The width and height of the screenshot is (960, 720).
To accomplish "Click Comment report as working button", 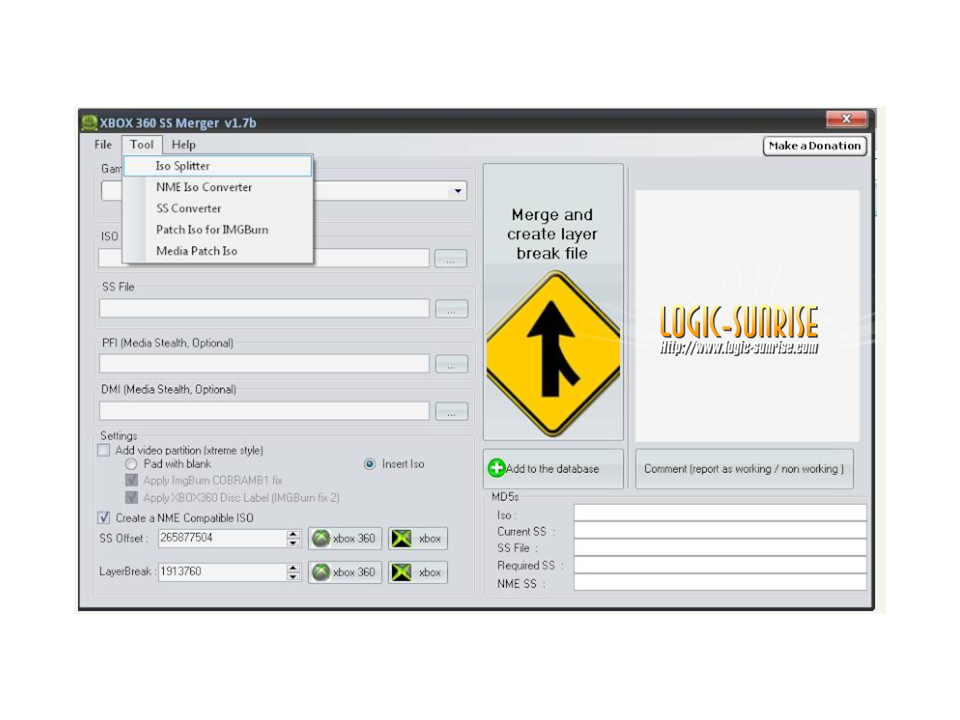I will [x=744, y=469].
